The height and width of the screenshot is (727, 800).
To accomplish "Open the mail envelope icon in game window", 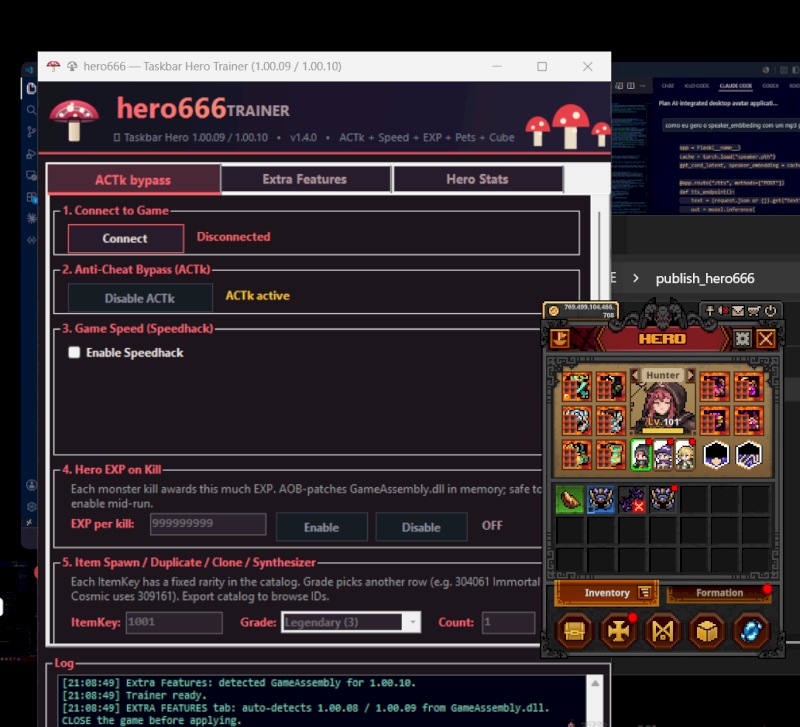I will (x=738, y=311).
